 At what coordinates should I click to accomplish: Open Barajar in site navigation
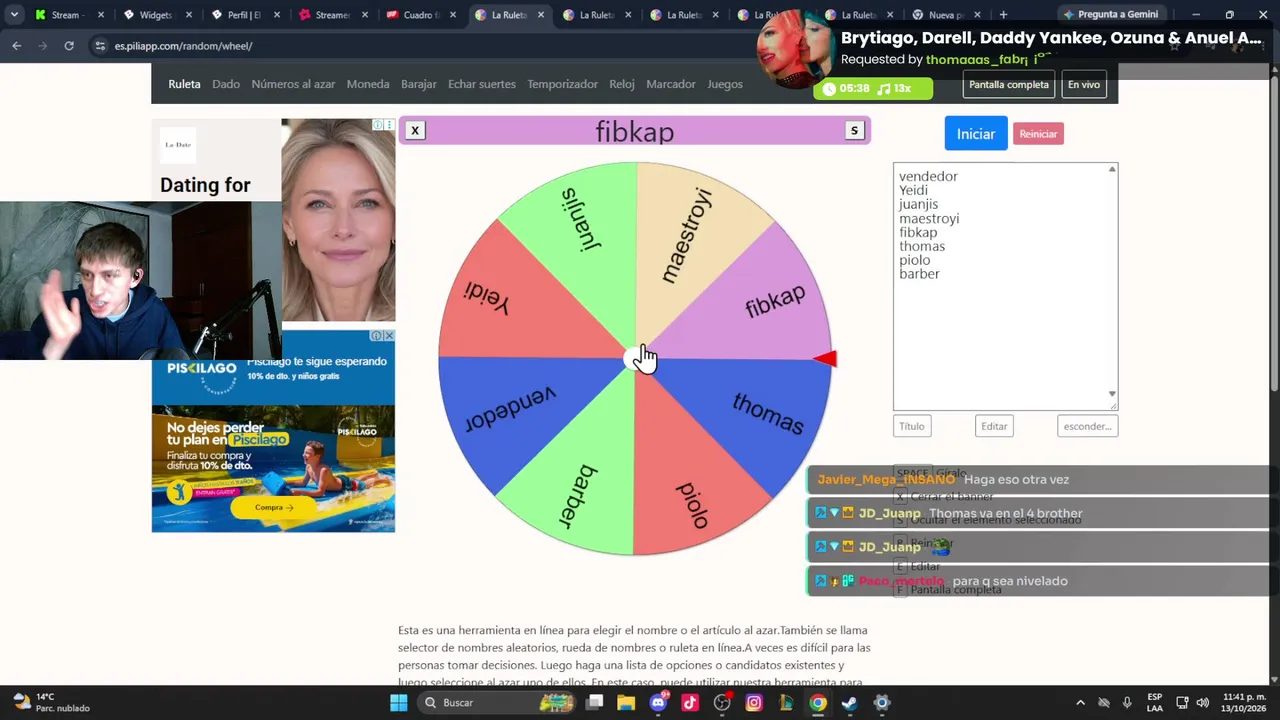tap(419, 84)
